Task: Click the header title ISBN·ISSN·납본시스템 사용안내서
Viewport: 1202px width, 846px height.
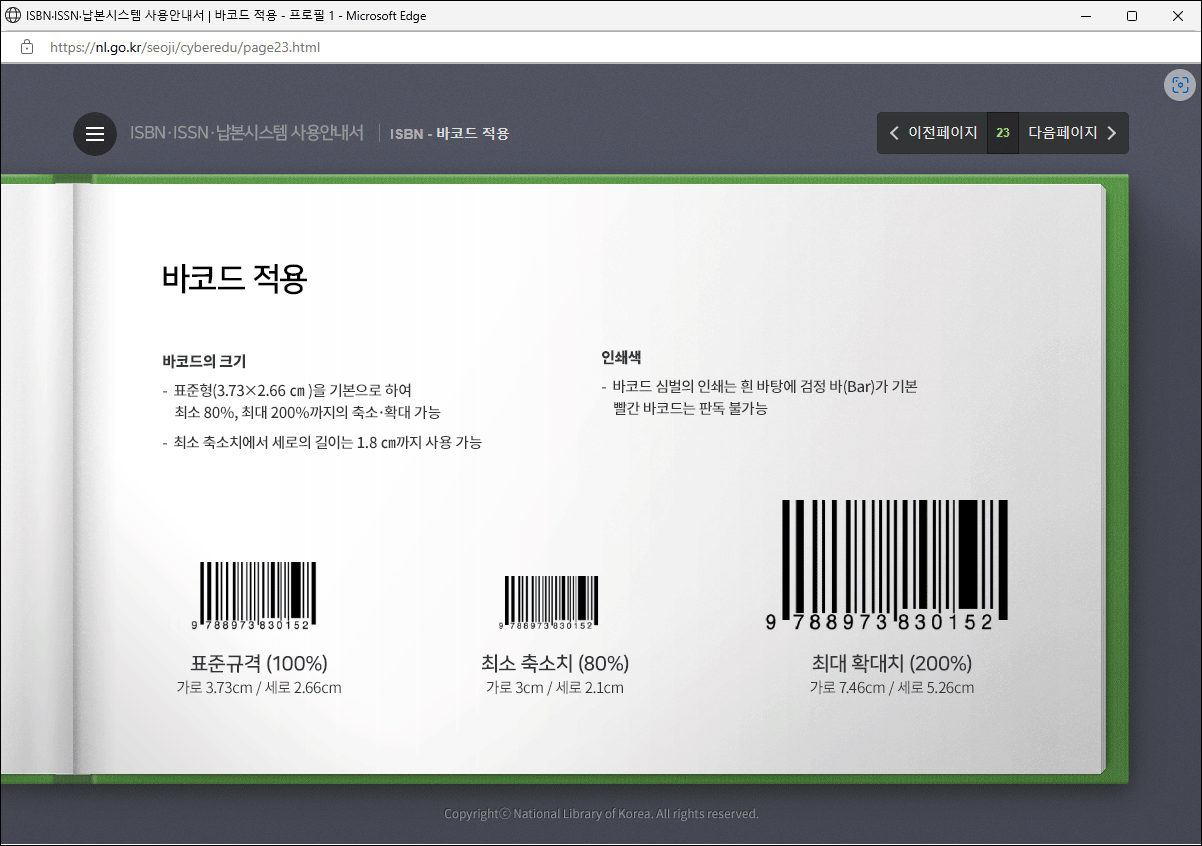Action: [247, 133]
